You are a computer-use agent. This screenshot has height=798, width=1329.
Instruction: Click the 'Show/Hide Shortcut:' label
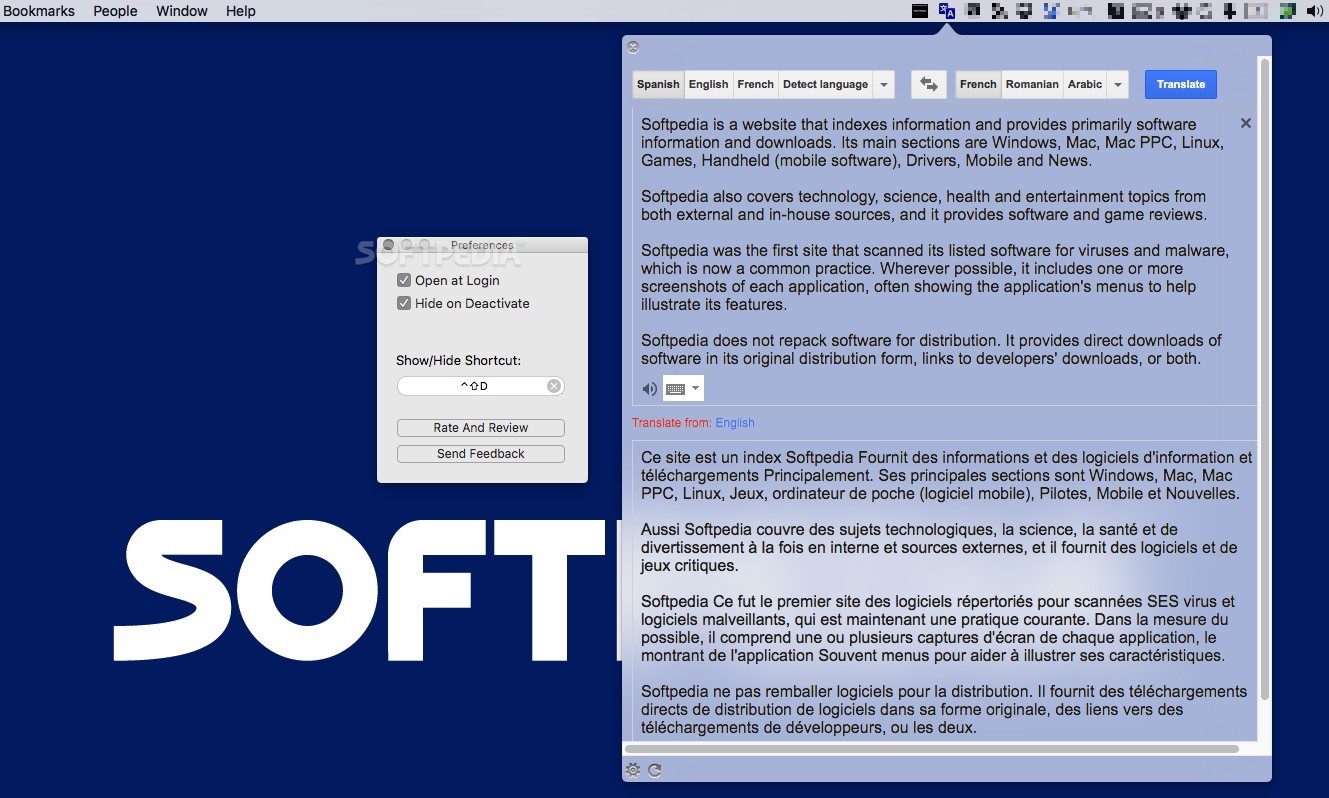coord(459,360)
